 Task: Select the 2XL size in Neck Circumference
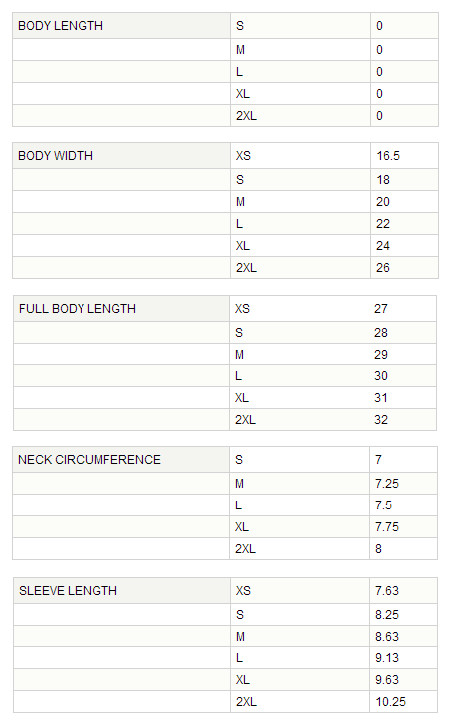(x=245, y=549)
